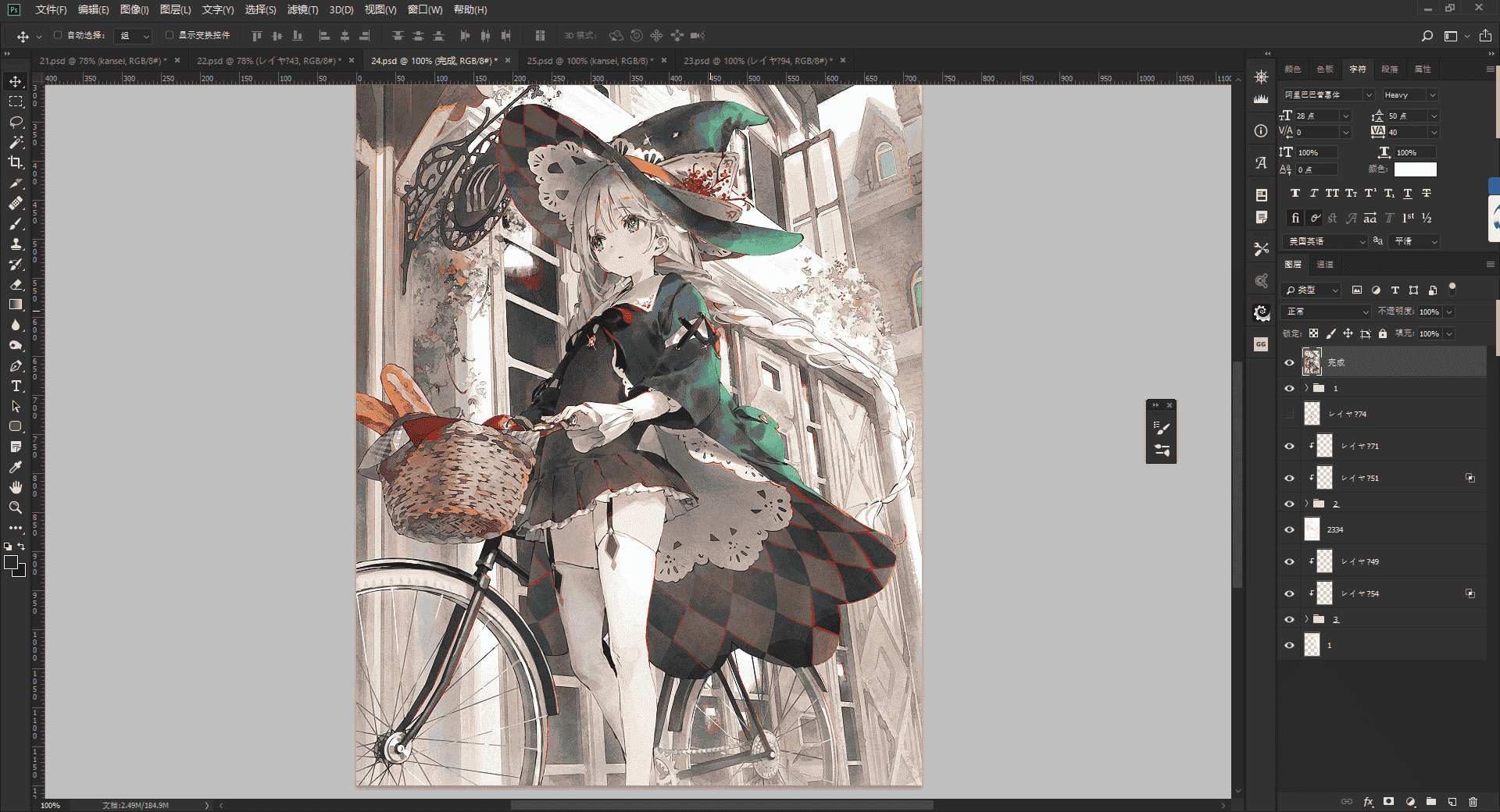Click the font size 28 点 field

(1318, 116)
